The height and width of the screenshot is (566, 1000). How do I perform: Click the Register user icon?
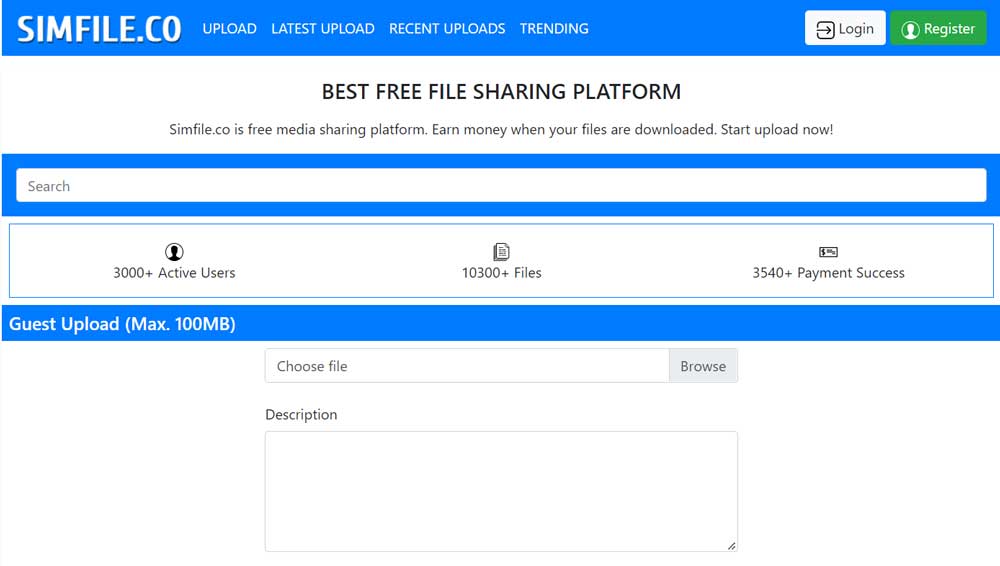pyautogui.click(x=910, y=30)
